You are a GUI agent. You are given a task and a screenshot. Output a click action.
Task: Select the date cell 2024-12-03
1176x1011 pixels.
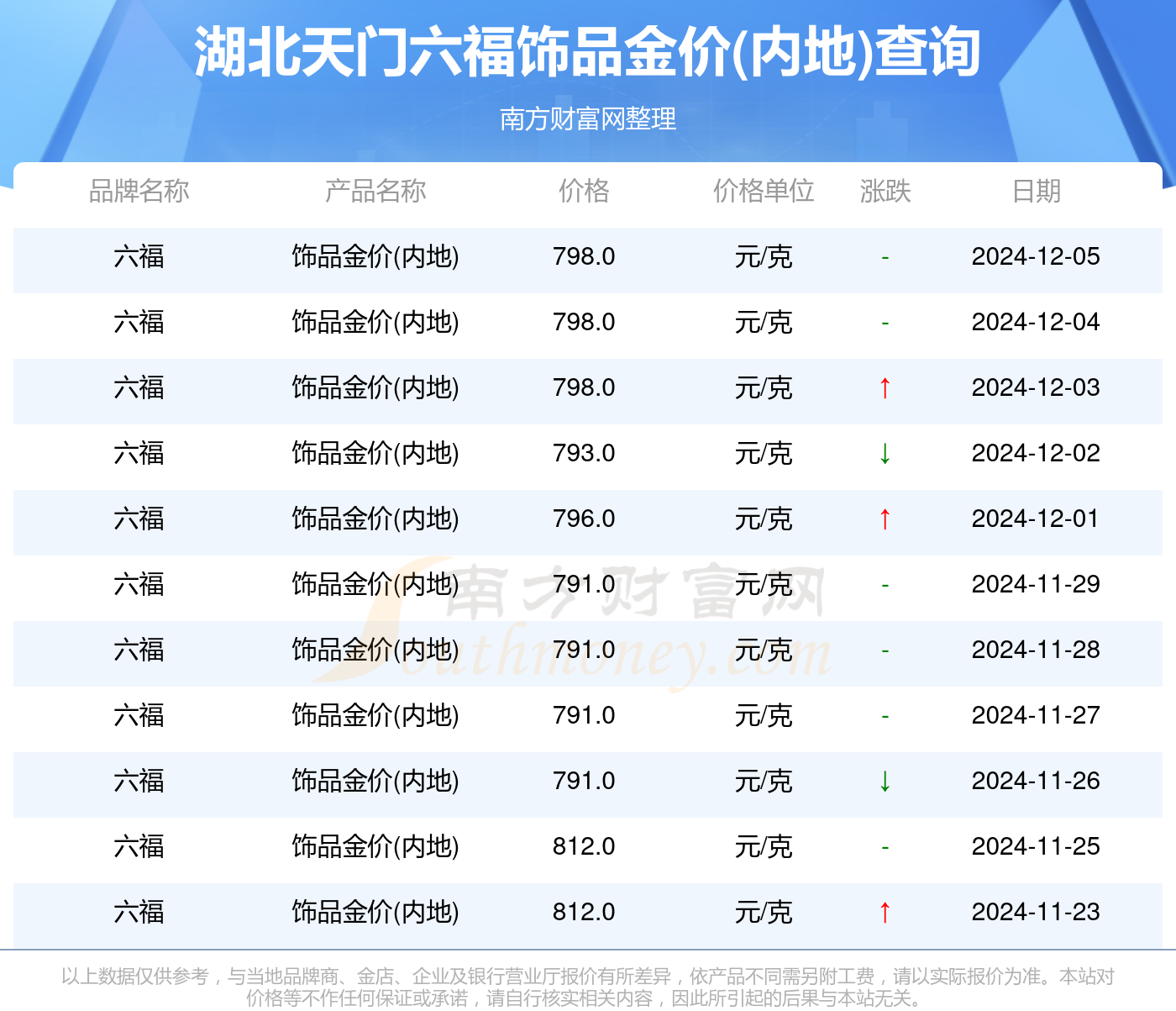[x=1036, y=387]
